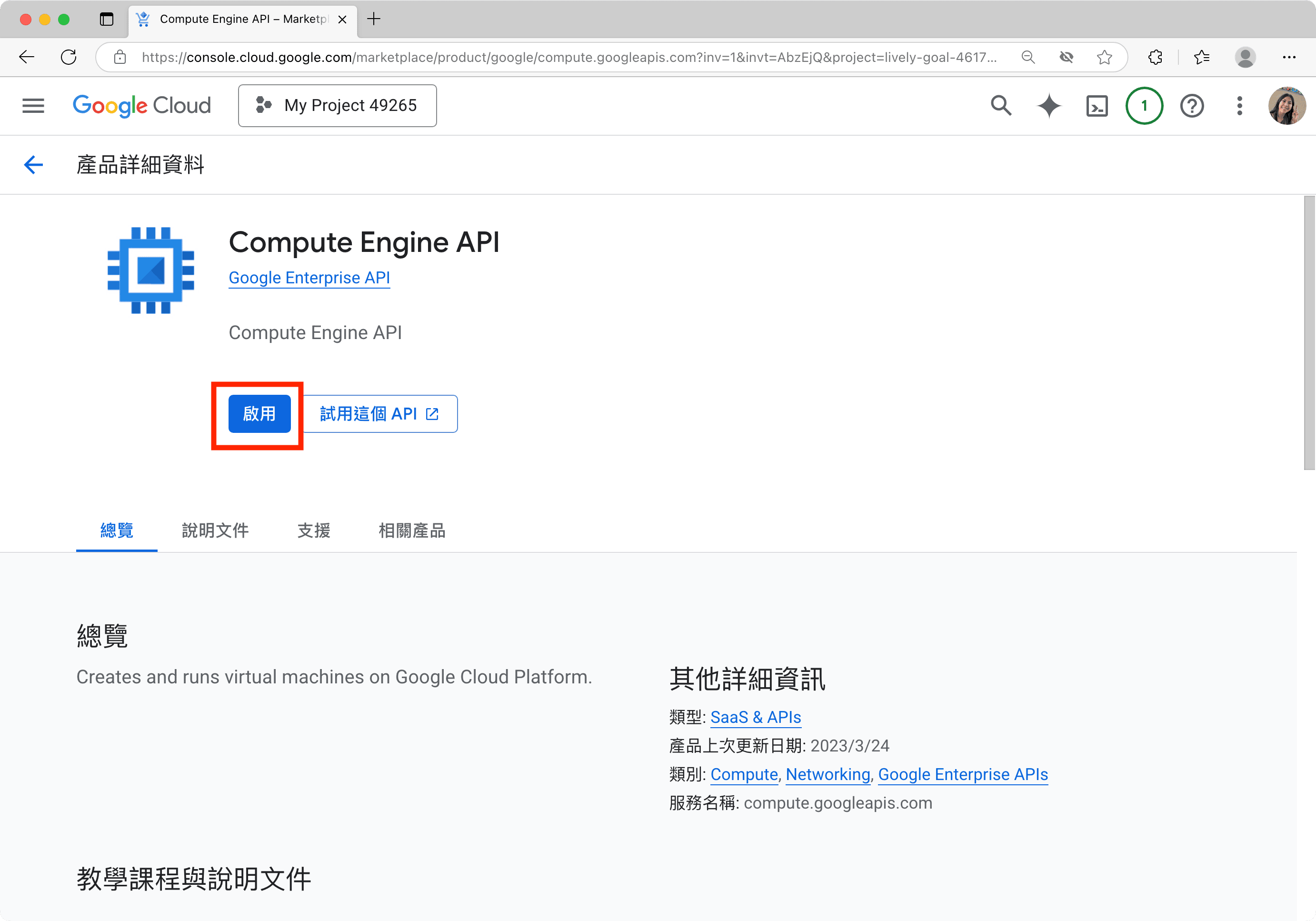Click the Gemini AI sparkle icon
1316x921 pixels.
point(1048,106)
